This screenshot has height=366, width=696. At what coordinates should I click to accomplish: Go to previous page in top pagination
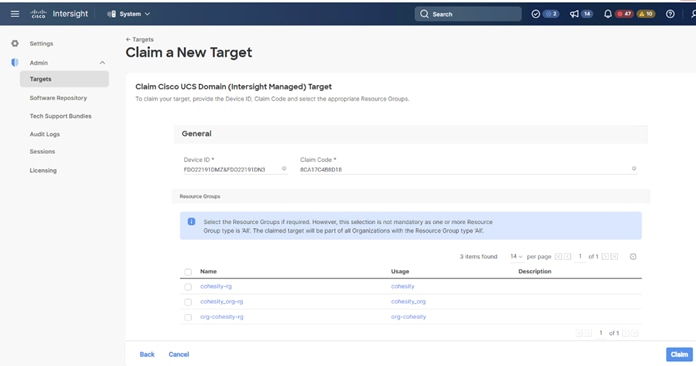tap(567, 256)
